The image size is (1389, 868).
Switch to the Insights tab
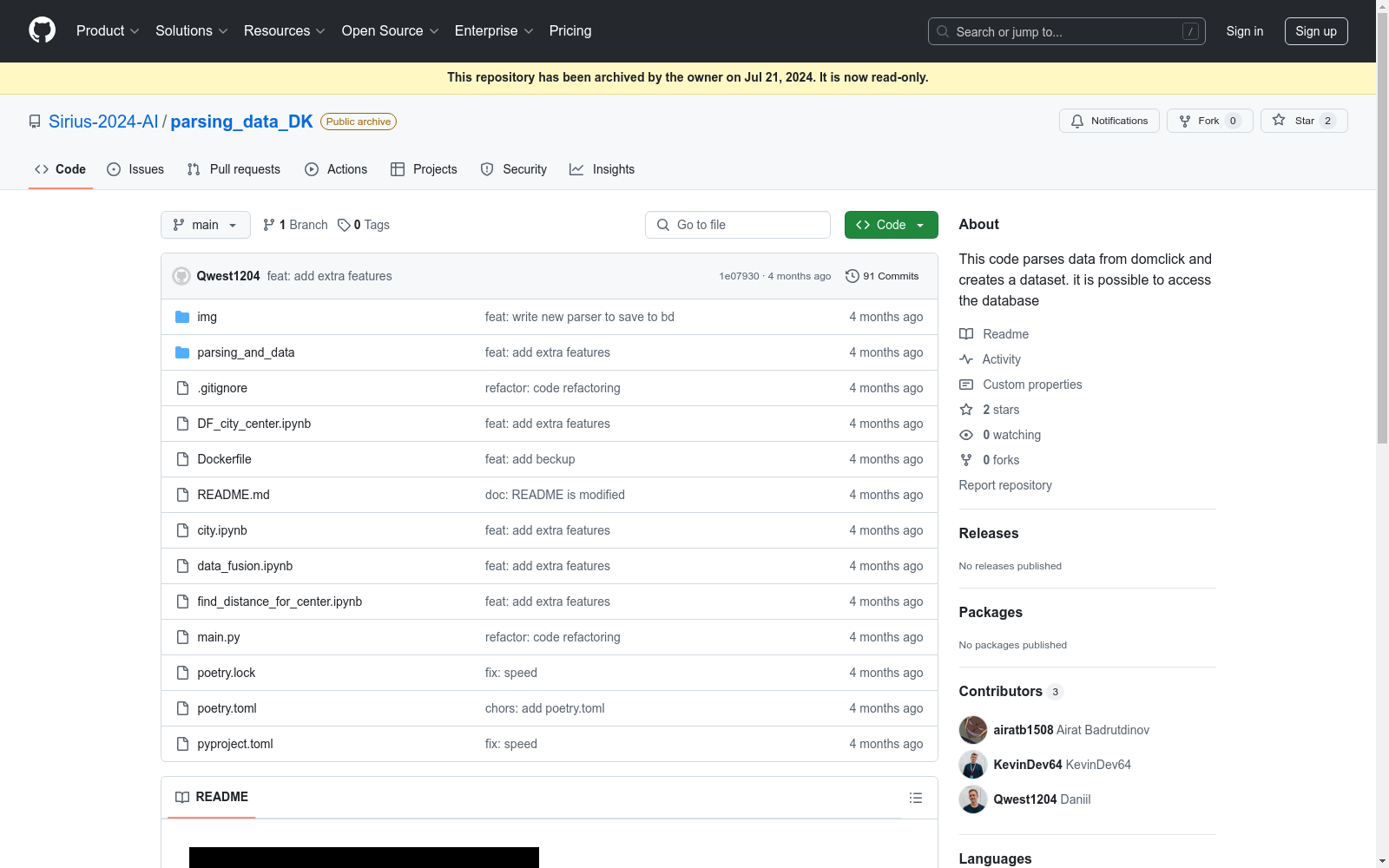[x=602, y=169]
